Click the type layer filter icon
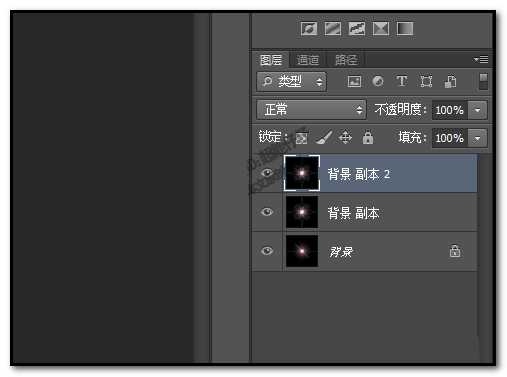 pyautogui.click(x=402, y=81)
